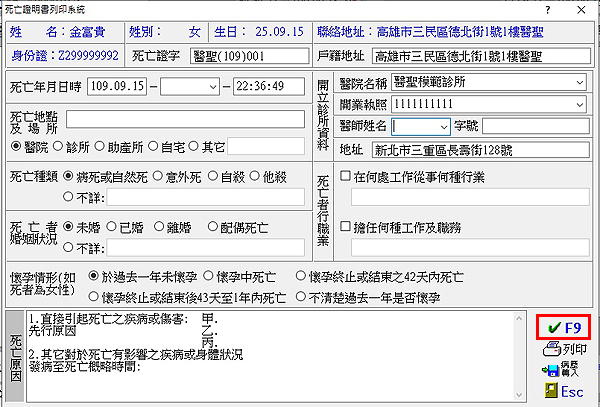The height and width of the screenshot is (407, 600).
Task: Click the 病歷轉入 import icon button
Action: 562,370
